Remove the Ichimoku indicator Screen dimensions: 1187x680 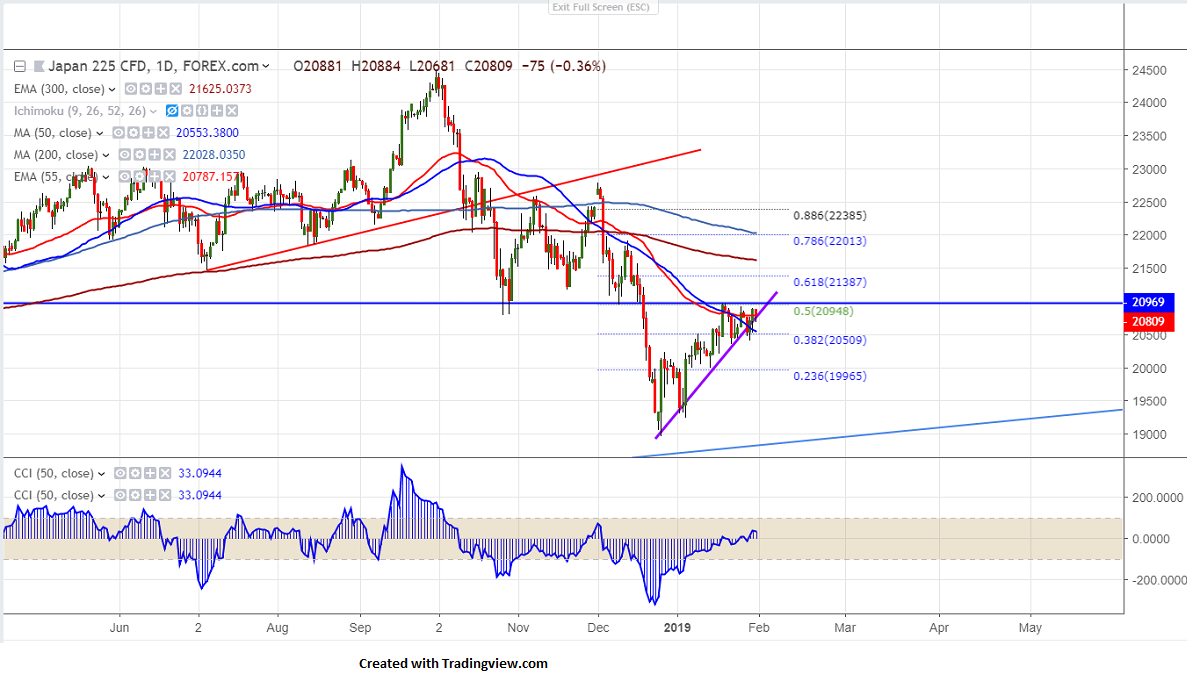point(232,111)
